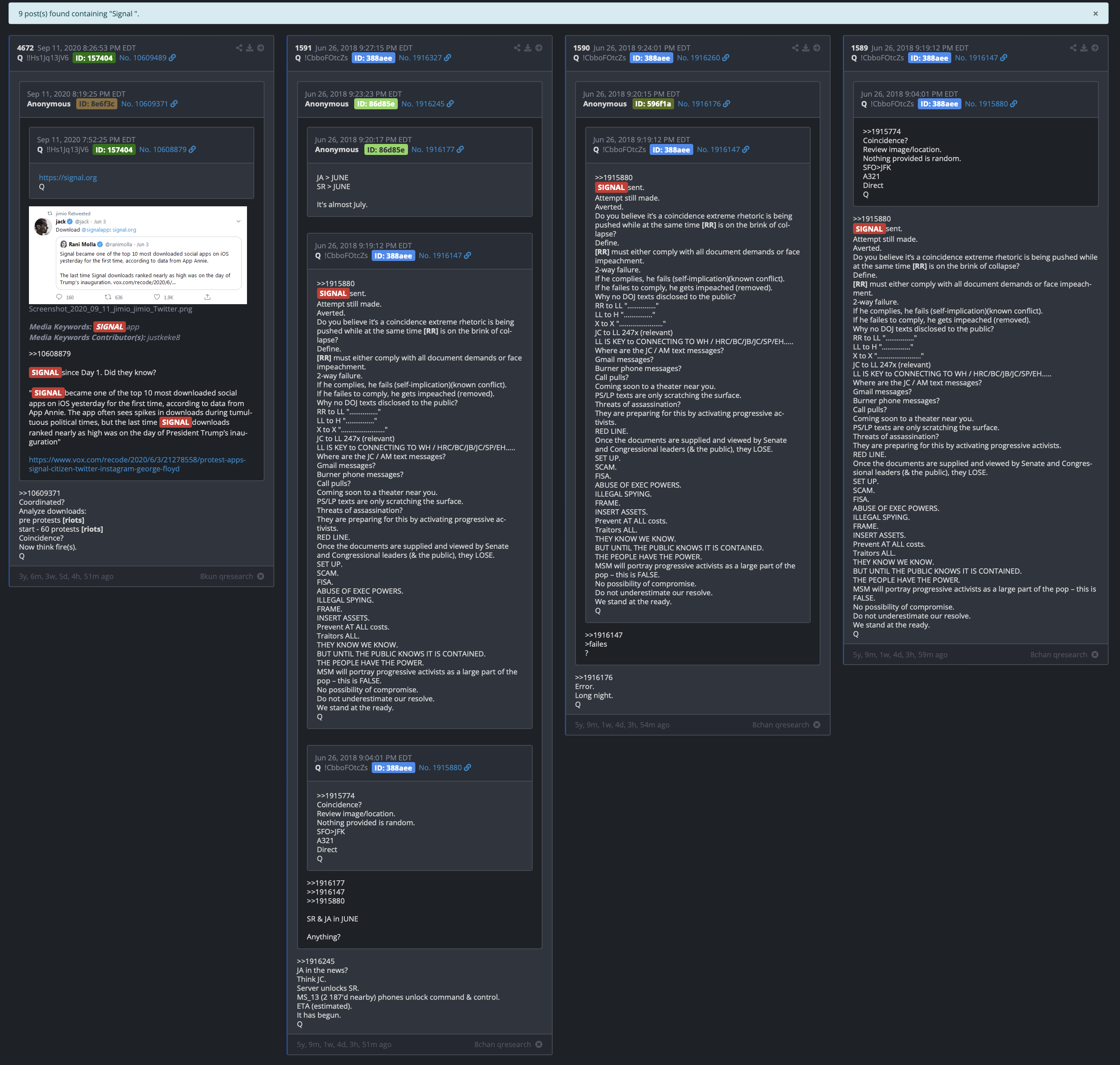
Task: Open post number link No. 1915880 in post 1589
Action: (987, 104)
